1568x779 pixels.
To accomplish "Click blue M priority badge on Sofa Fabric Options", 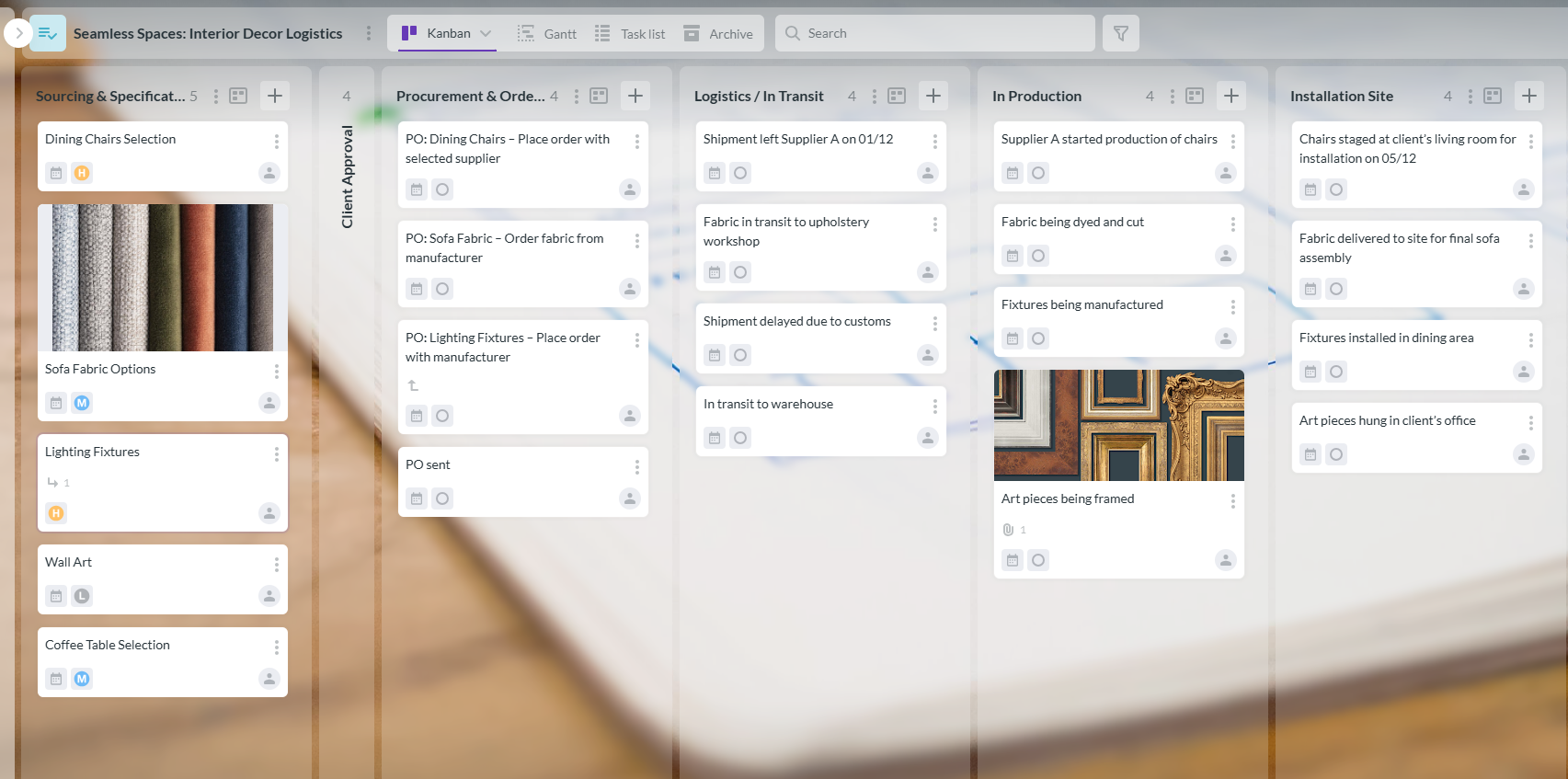I will (x=82, y=403).
